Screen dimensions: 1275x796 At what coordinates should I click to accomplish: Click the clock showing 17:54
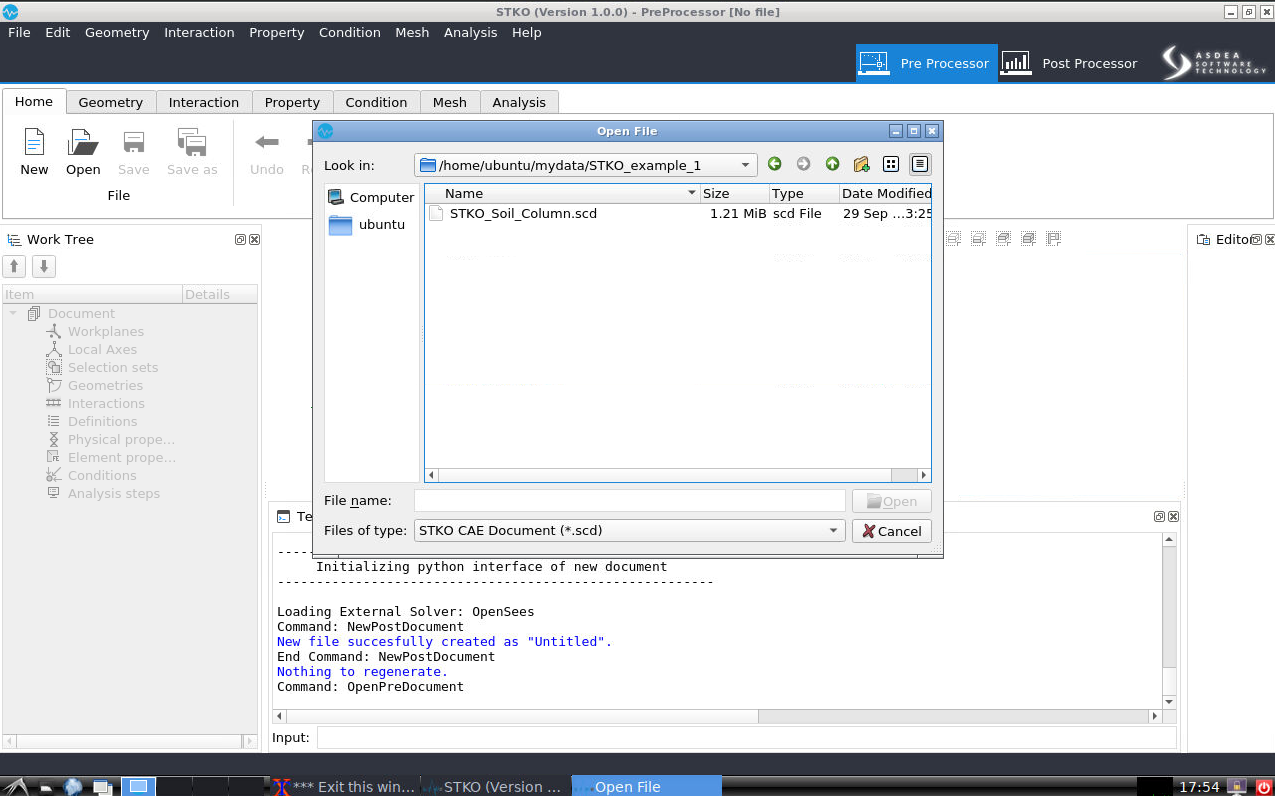coord(1199,787)
